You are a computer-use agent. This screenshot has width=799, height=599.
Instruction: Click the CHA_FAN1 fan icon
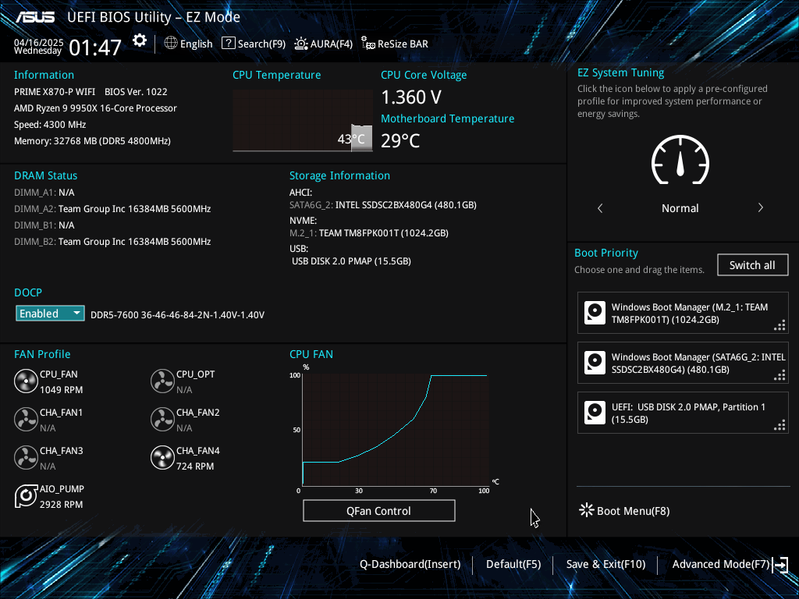(25, 420)
